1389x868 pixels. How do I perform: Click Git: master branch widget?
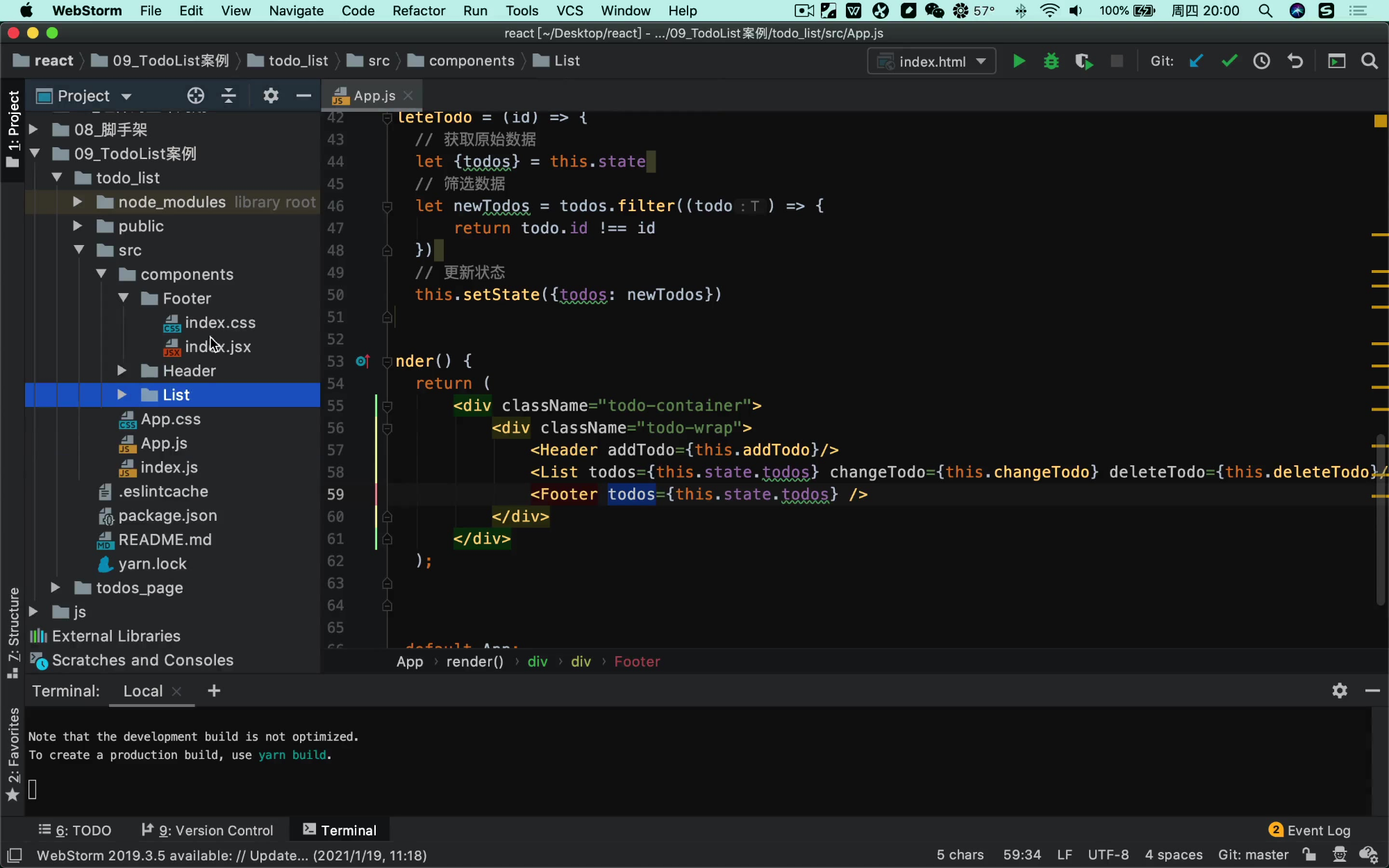point(1253,855)
